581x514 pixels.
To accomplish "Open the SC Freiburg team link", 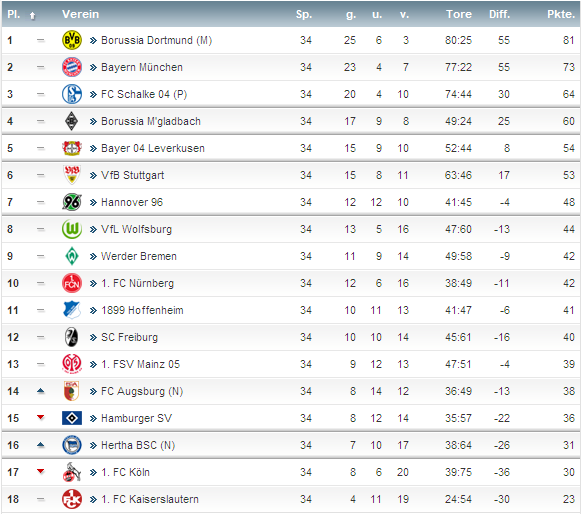I will [x=129, y=337].
